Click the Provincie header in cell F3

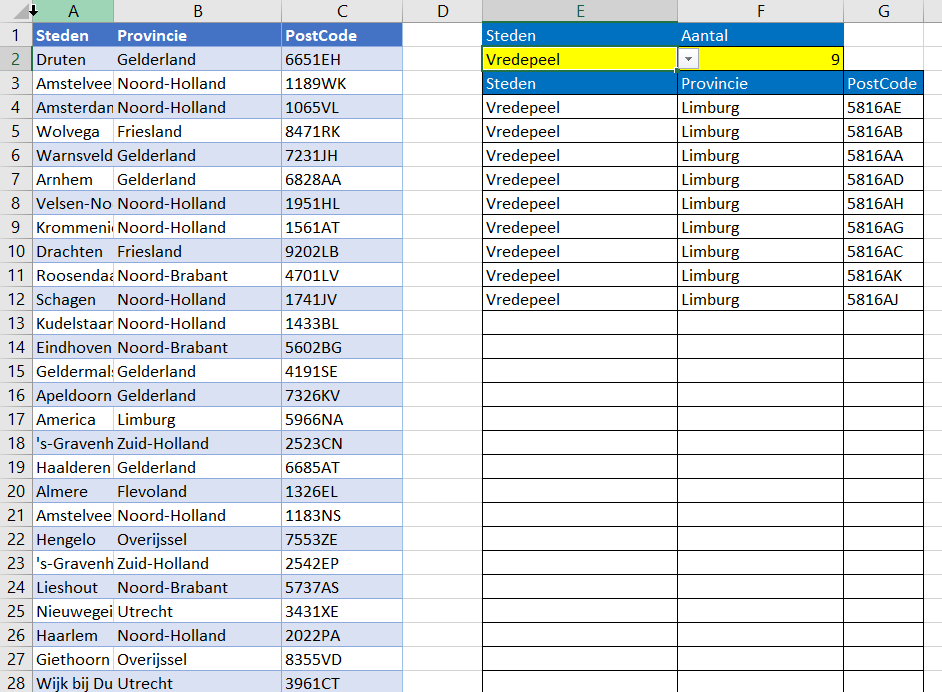[761, 83]
